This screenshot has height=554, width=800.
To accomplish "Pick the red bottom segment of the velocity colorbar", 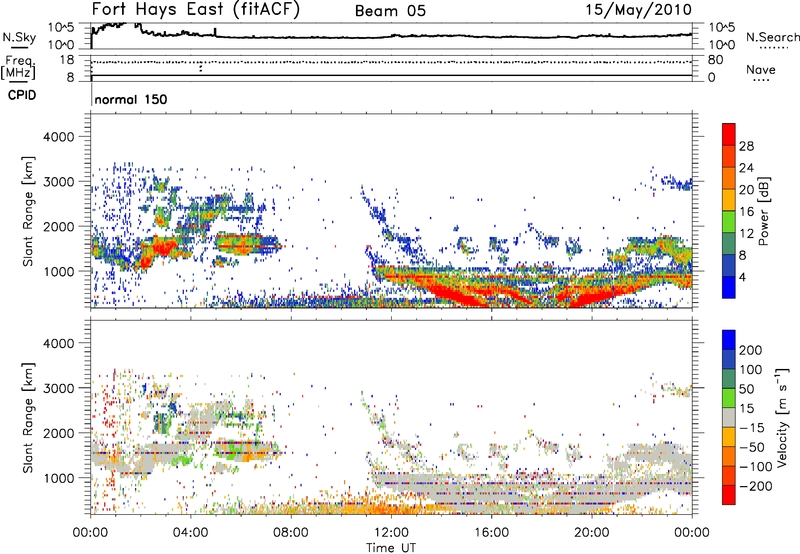I will pyautogui.click(x=729, y=495).
